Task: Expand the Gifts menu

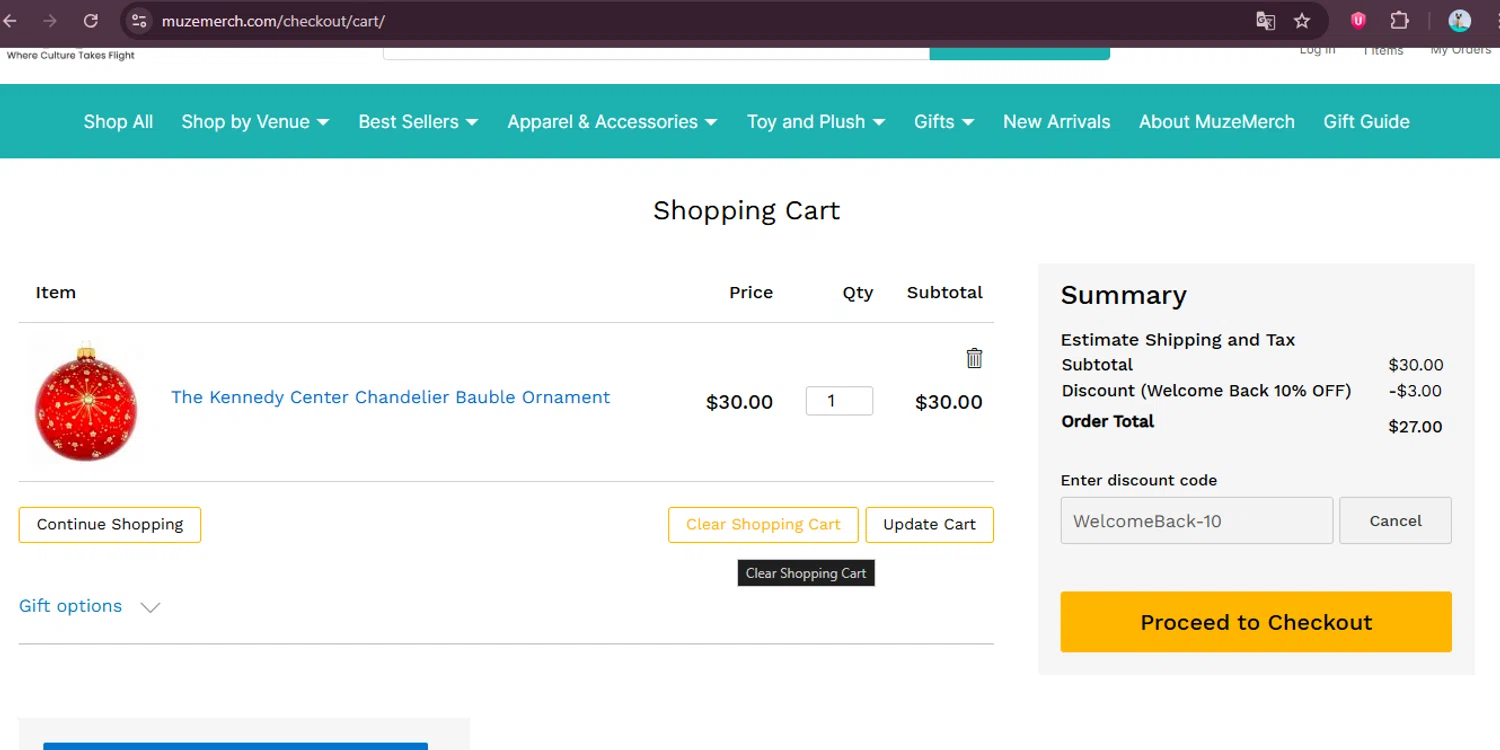Action: [x=944, y=122]
